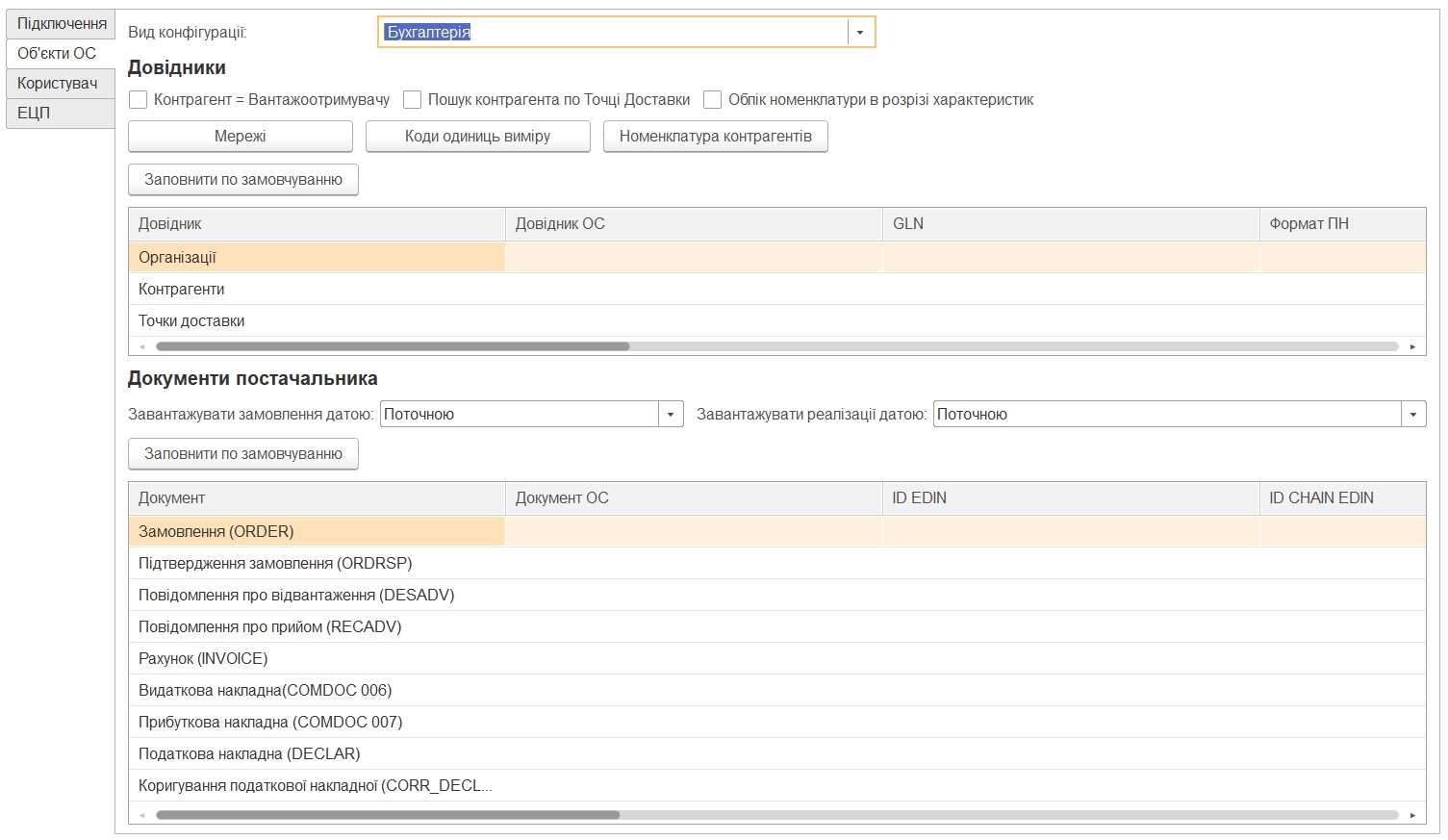Viewport: 1448px width, 840px height.
Task: Select Повідомлення про відвантаження (DESADV) row
Action: [776, 595]
